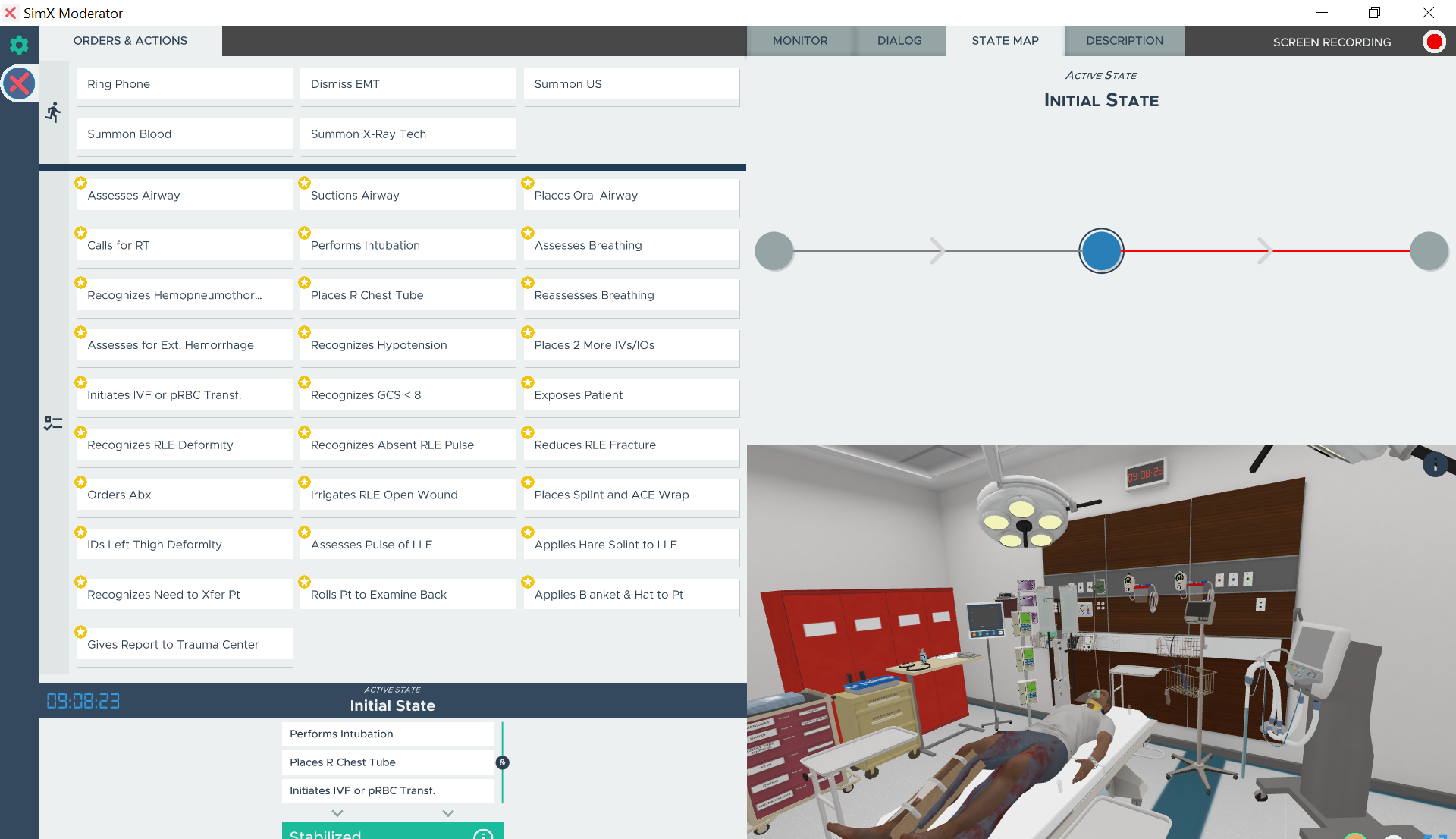Click the rightmost gray state node

[1429, 251]
